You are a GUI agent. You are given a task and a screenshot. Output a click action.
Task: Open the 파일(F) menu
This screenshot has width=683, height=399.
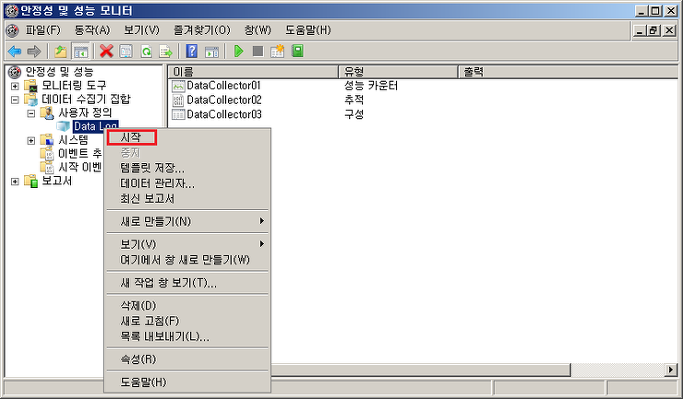point(43,30)
